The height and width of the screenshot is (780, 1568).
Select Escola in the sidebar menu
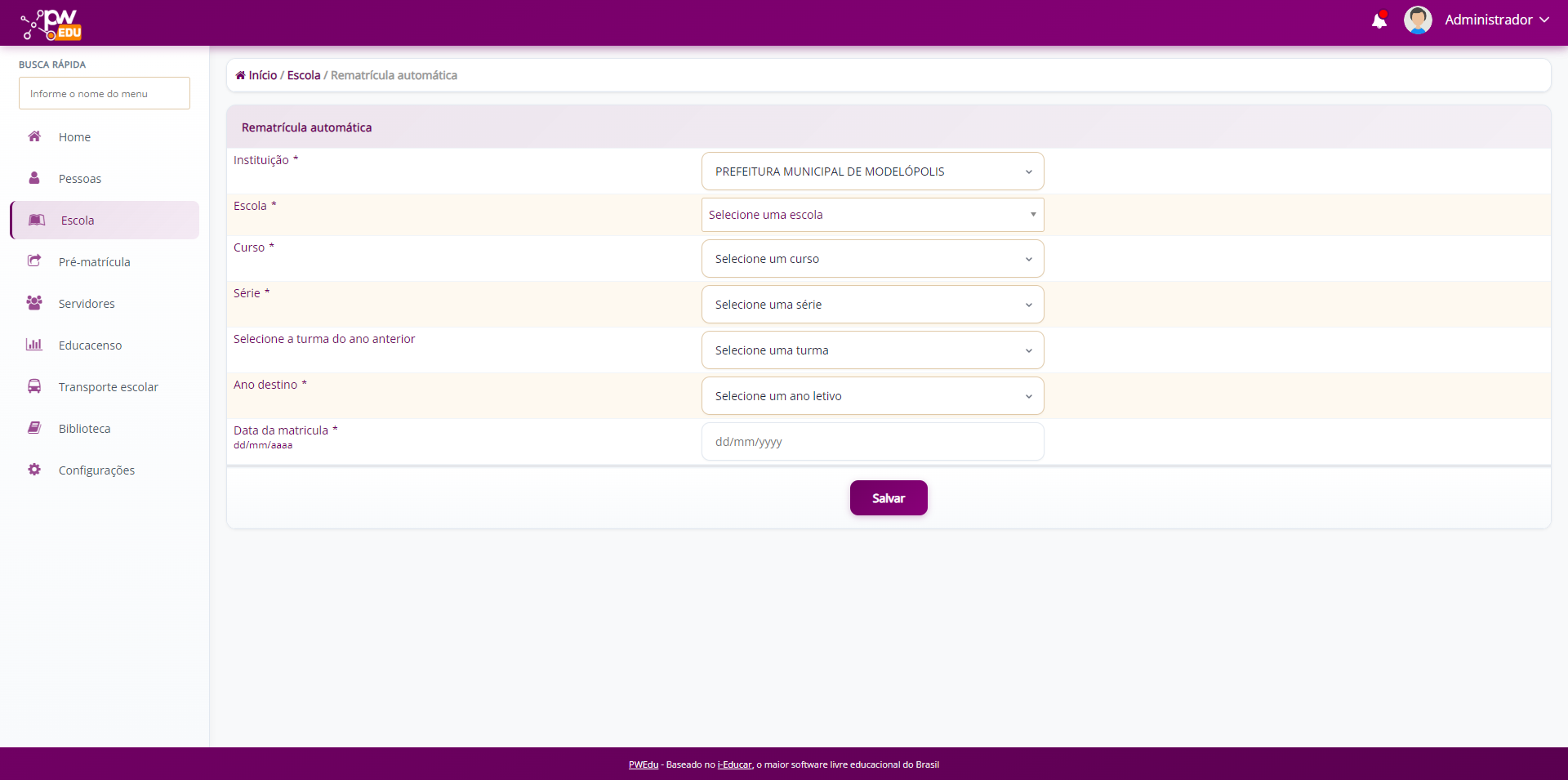(x=78, y=221)
